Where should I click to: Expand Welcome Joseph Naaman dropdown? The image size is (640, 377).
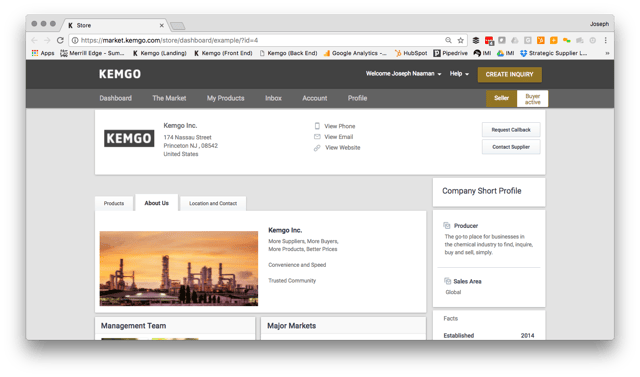404,74
